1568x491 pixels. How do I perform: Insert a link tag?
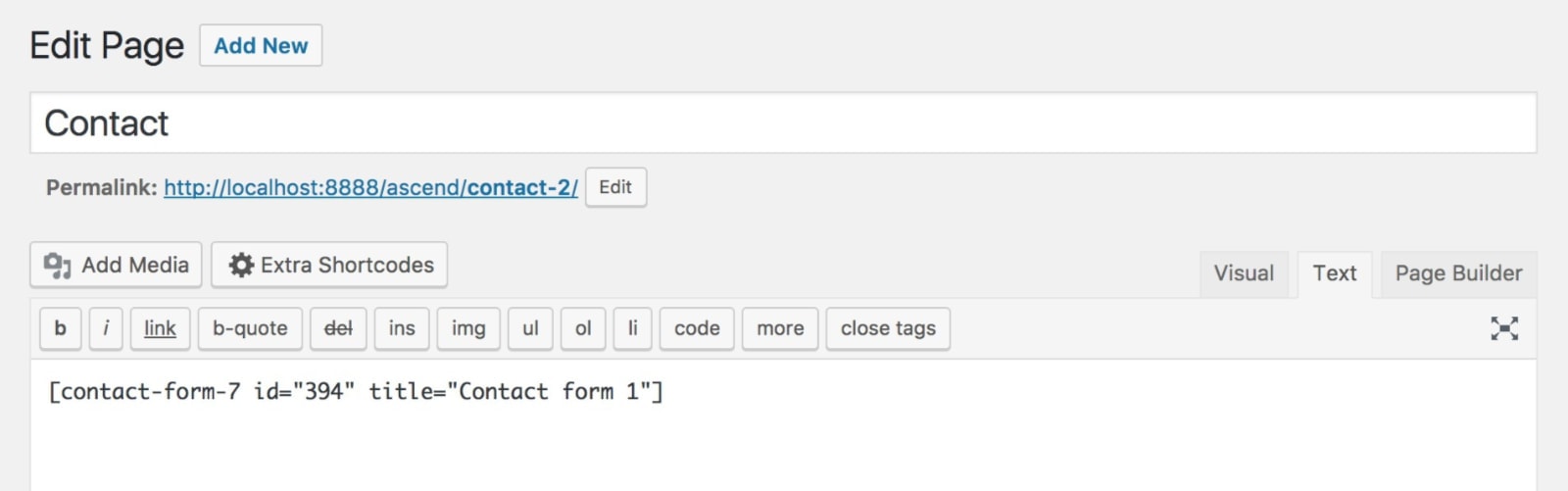tap(160, 328)
